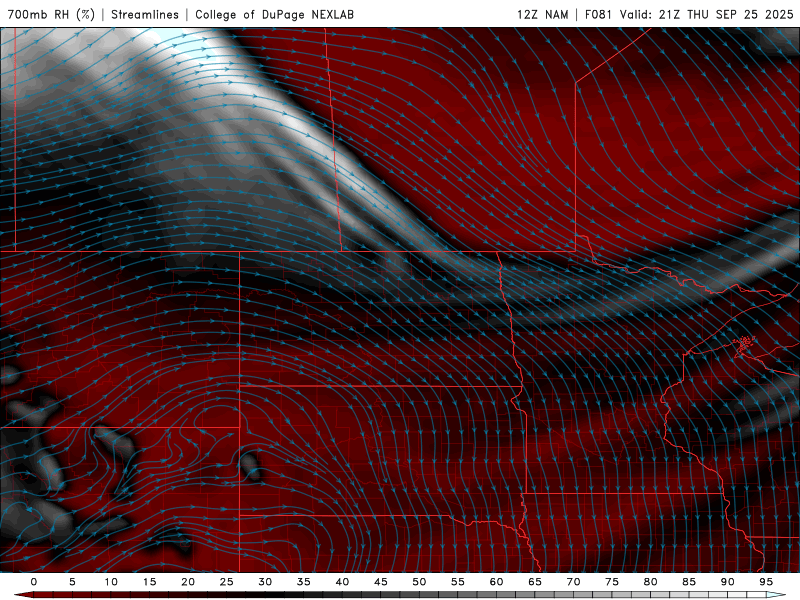Viewport: 800px width, 600px height.
Task: Click the "65" value on the color scale
Action: [535, 582]
